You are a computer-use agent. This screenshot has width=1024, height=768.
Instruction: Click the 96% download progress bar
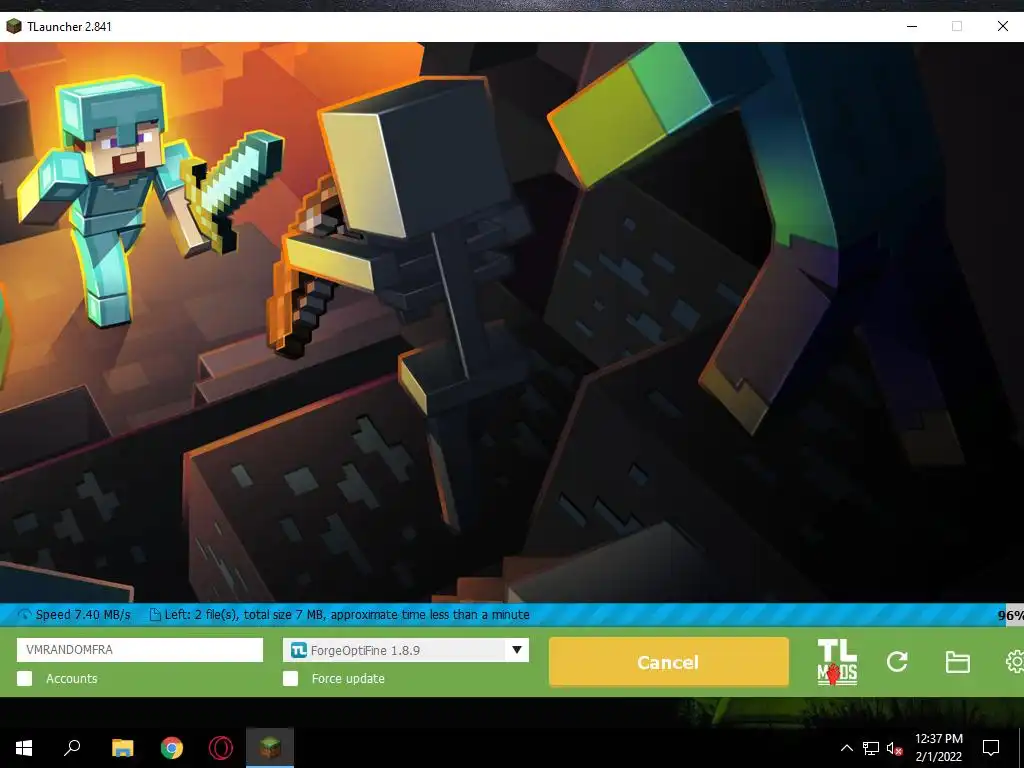(512, 615)
